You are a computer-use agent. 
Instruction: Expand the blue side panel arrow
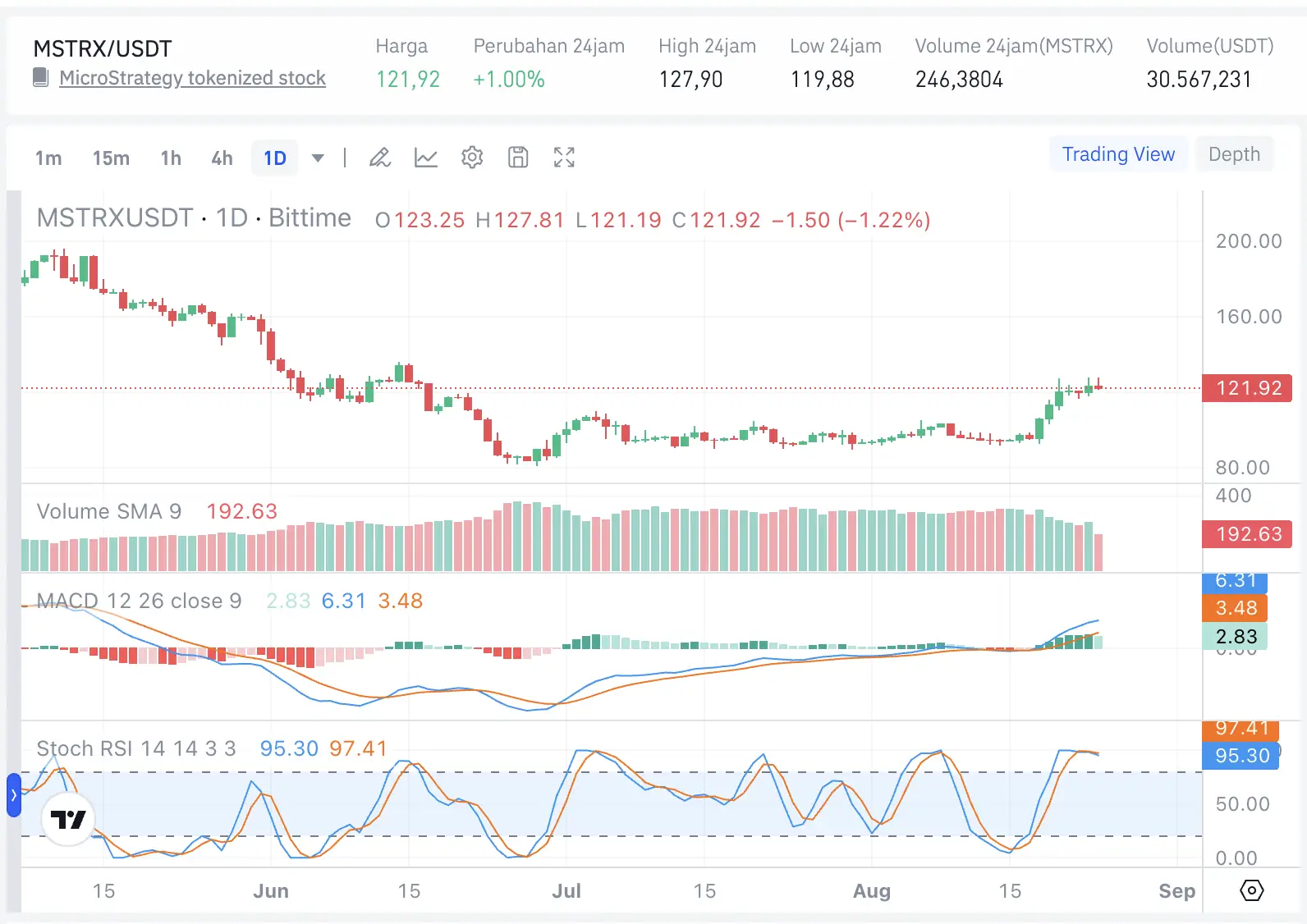pyautogui.click(x=14, y=795)
